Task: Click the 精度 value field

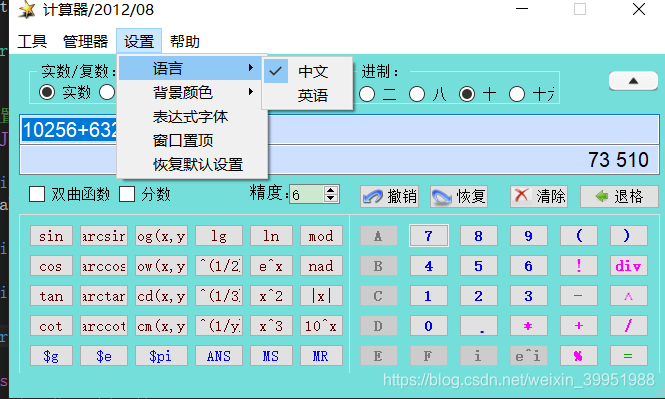Action: coord(307,195)
